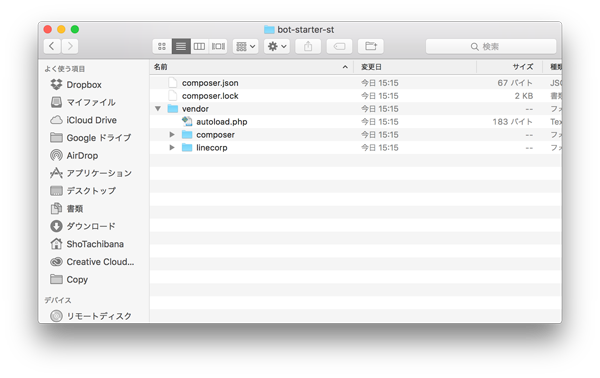Open Dropbox in the sidebar

[84, 85]
